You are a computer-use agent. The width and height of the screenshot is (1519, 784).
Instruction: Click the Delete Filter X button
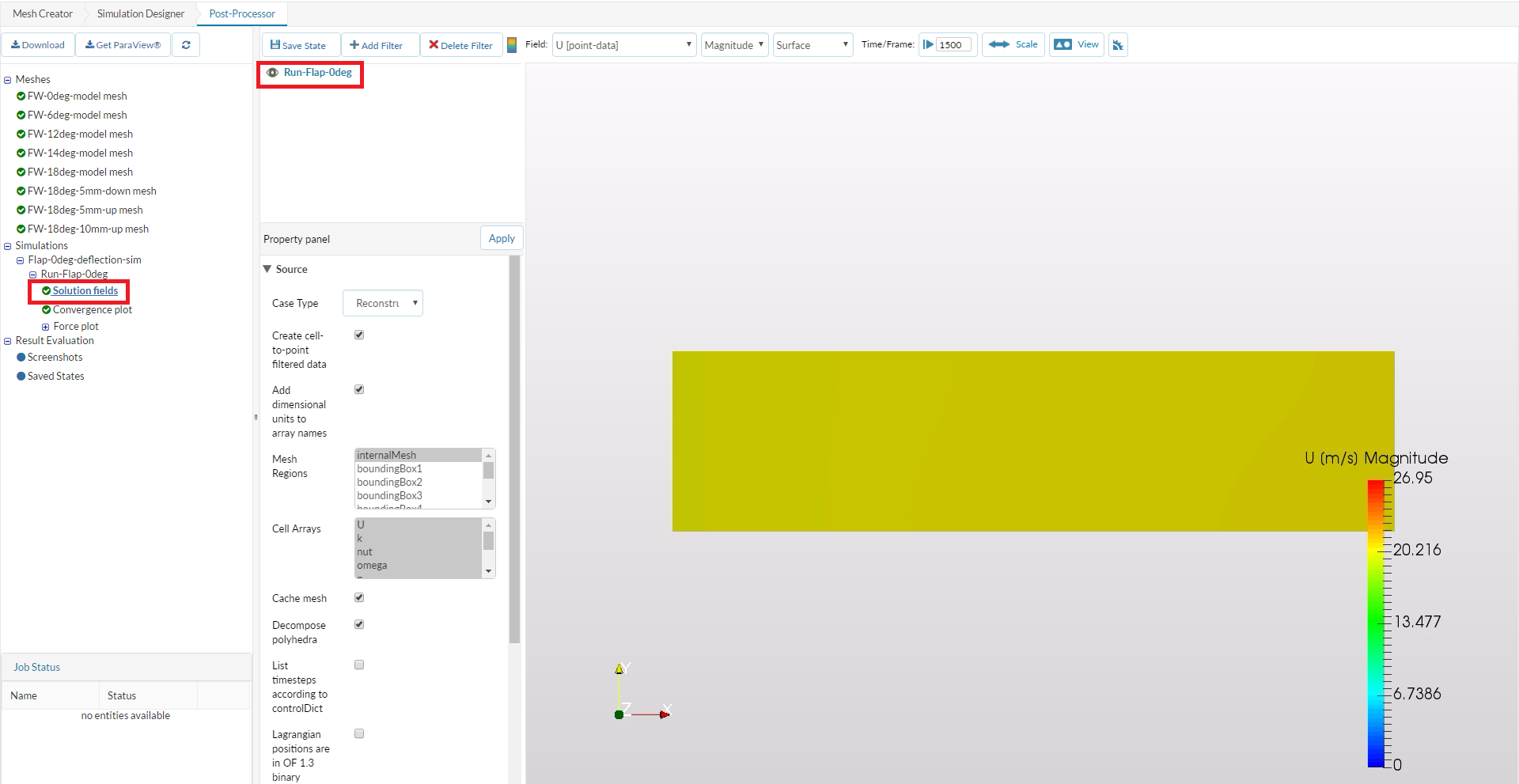pyautogui.click(x=461, y=45)
